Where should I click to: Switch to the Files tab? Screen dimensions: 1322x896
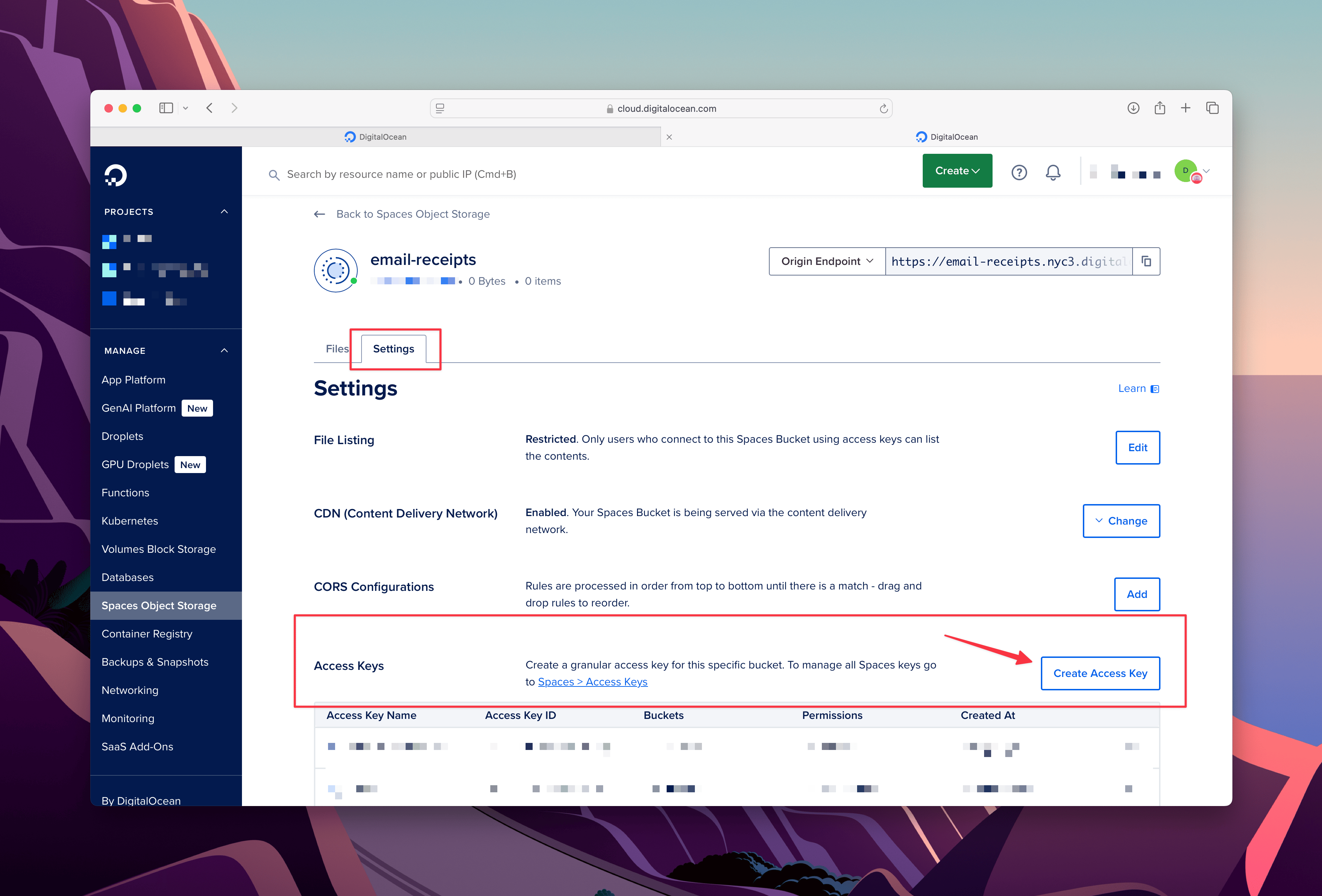click(337, 349)
